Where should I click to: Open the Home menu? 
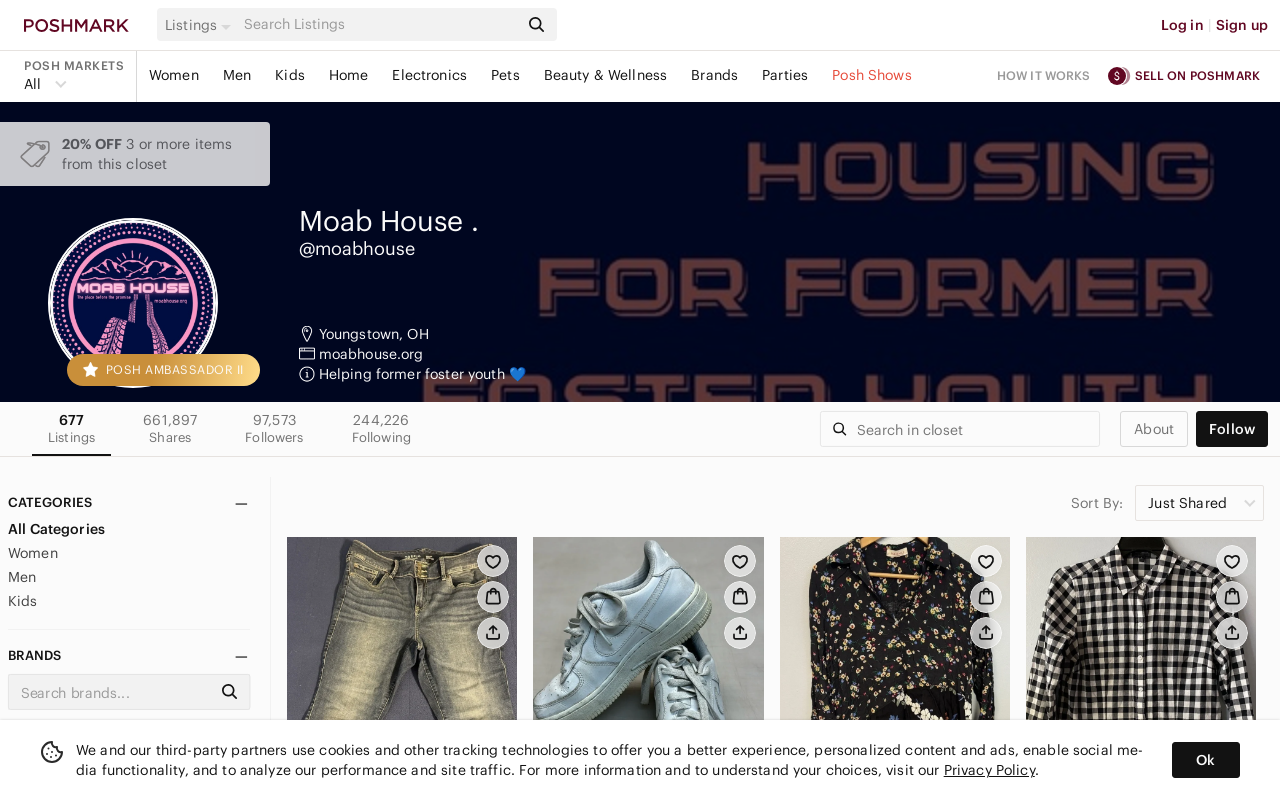[x=348, y=75]
